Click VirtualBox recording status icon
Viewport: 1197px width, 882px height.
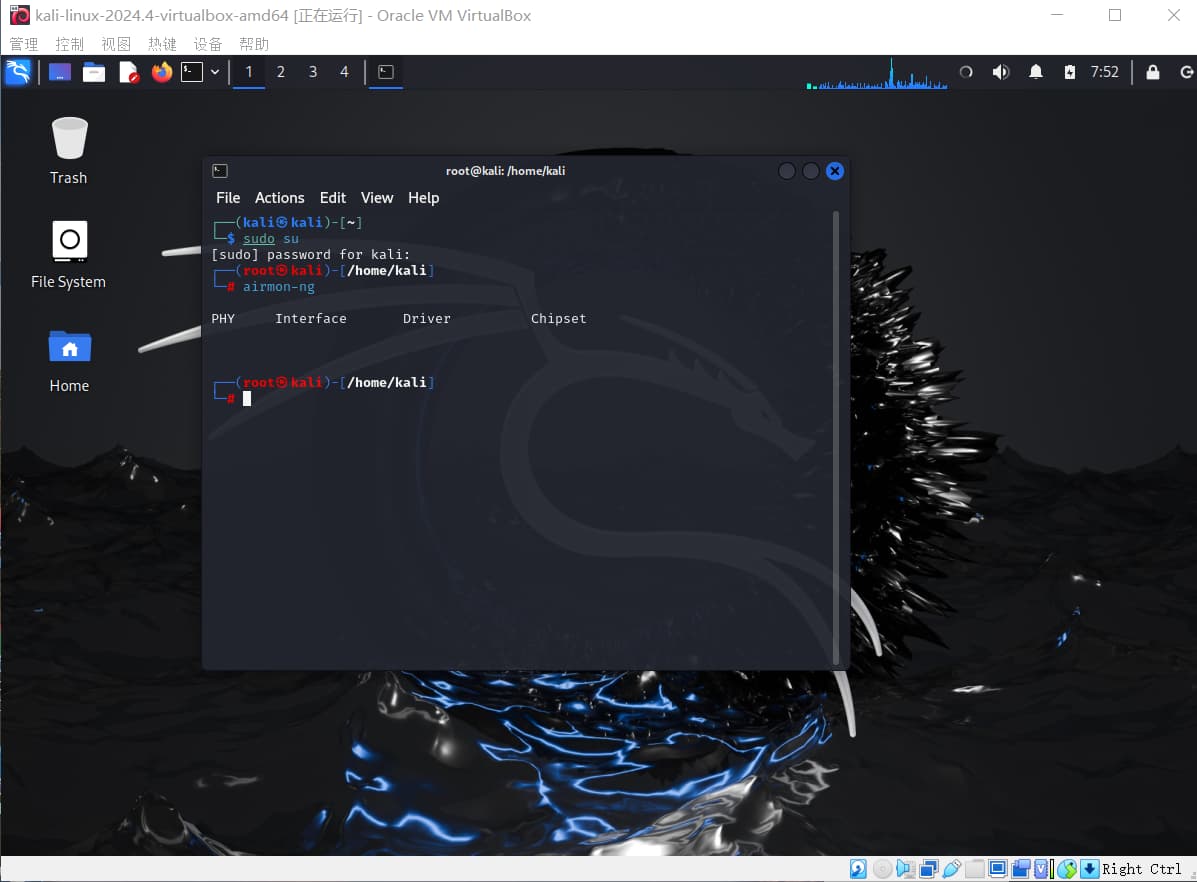[1021, 869]
